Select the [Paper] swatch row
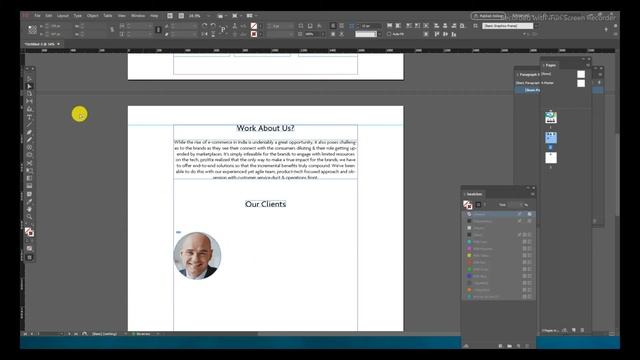This screenshot has height=360, width=640. tap(498, 228)
